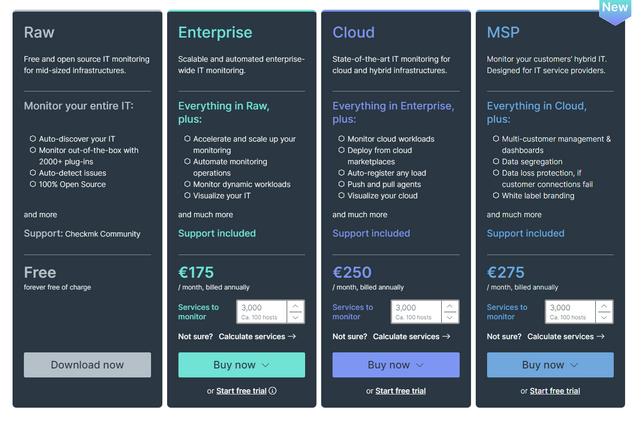Start free trial of Cloud edition
640x433 pixels.
[400, 391]
